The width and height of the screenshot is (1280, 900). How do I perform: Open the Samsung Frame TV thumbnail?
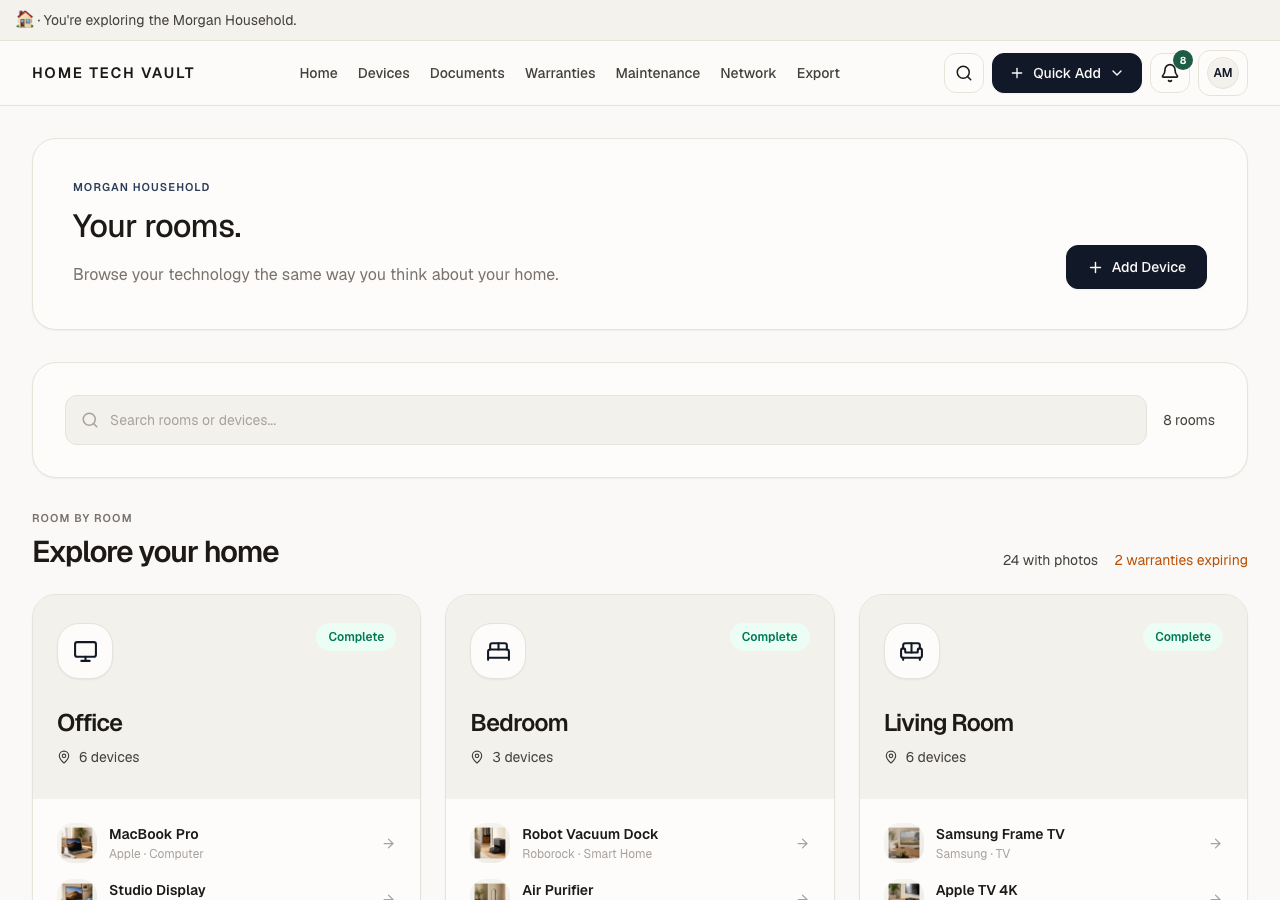904,843
